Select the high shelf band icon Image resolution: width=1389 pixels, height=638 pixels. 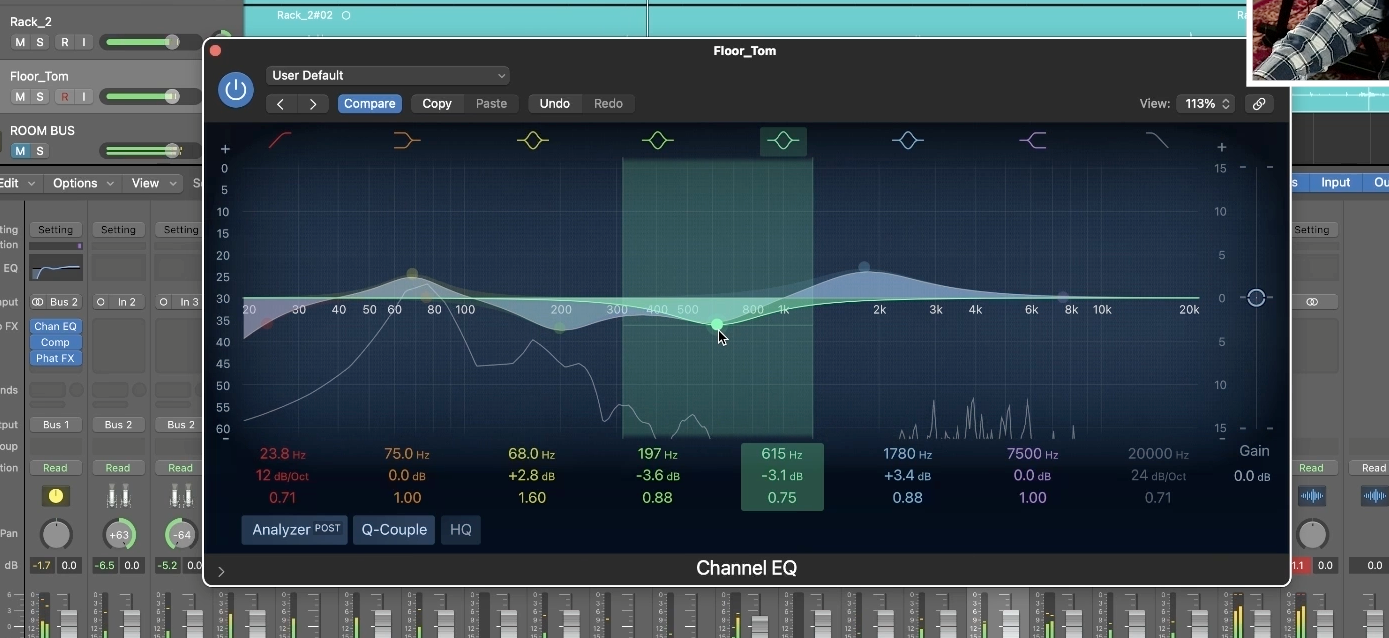[1033, 140]
